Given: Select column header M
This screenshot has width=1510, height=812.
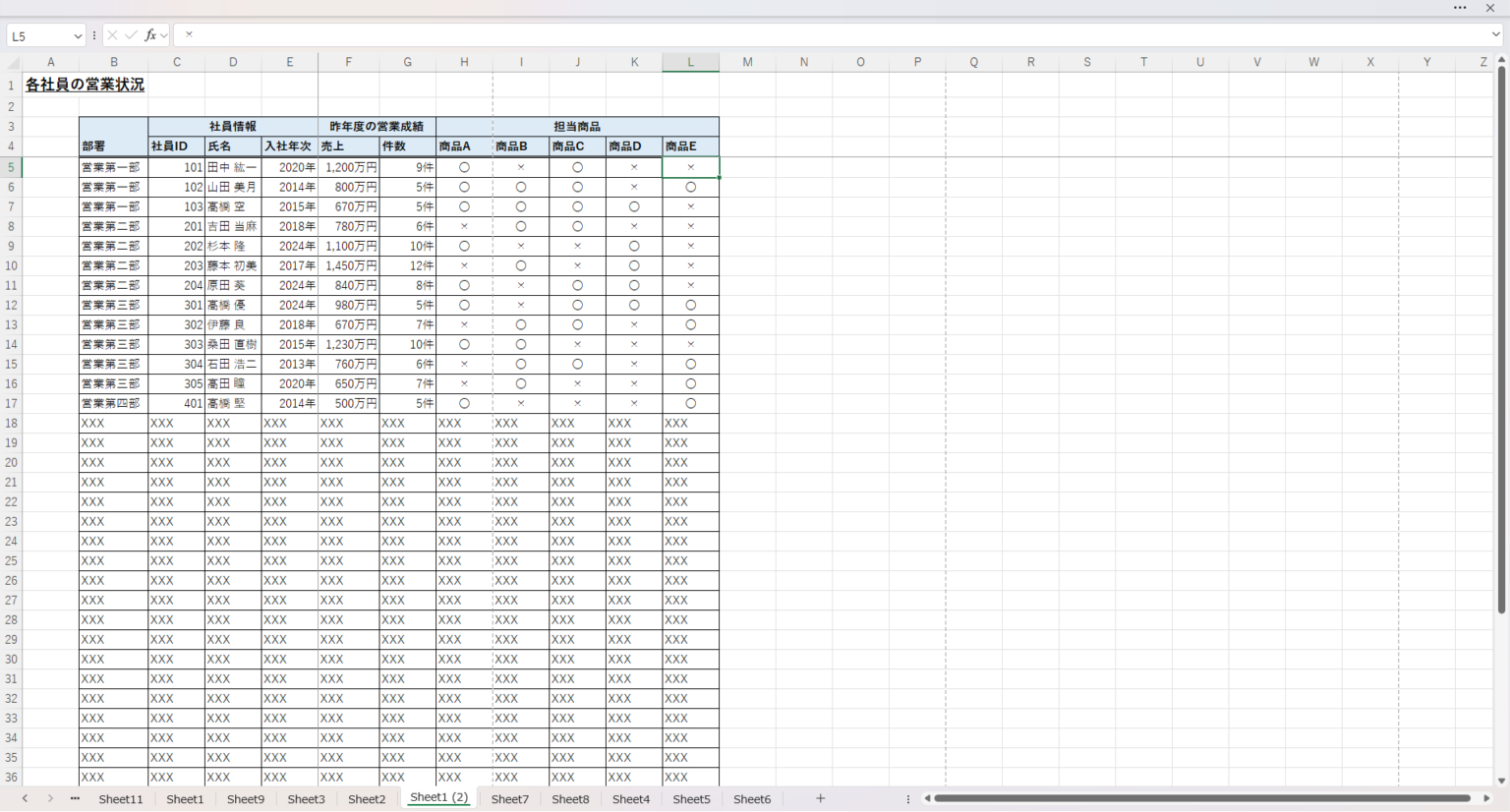Looking at the screenshot, I should 747,62.
